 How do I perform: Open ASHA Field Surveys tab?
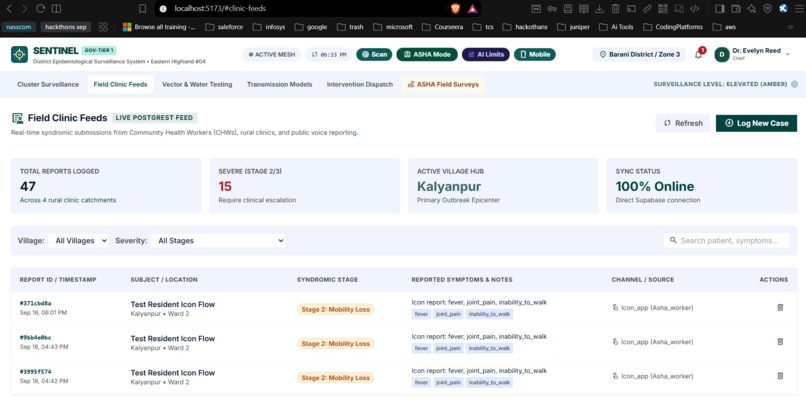click(443, 84)
